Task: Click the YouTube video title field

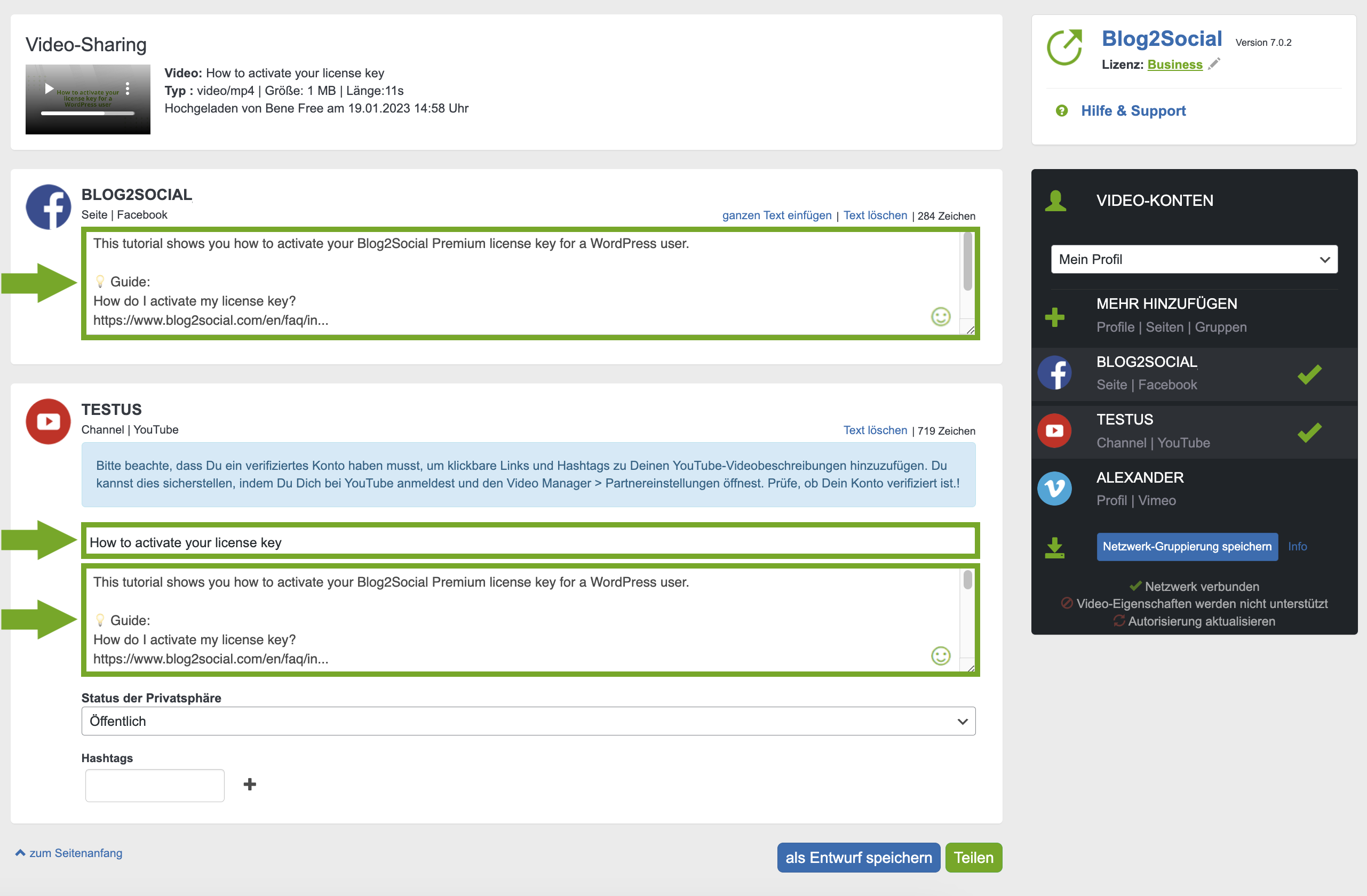Action: coord(531,541)
